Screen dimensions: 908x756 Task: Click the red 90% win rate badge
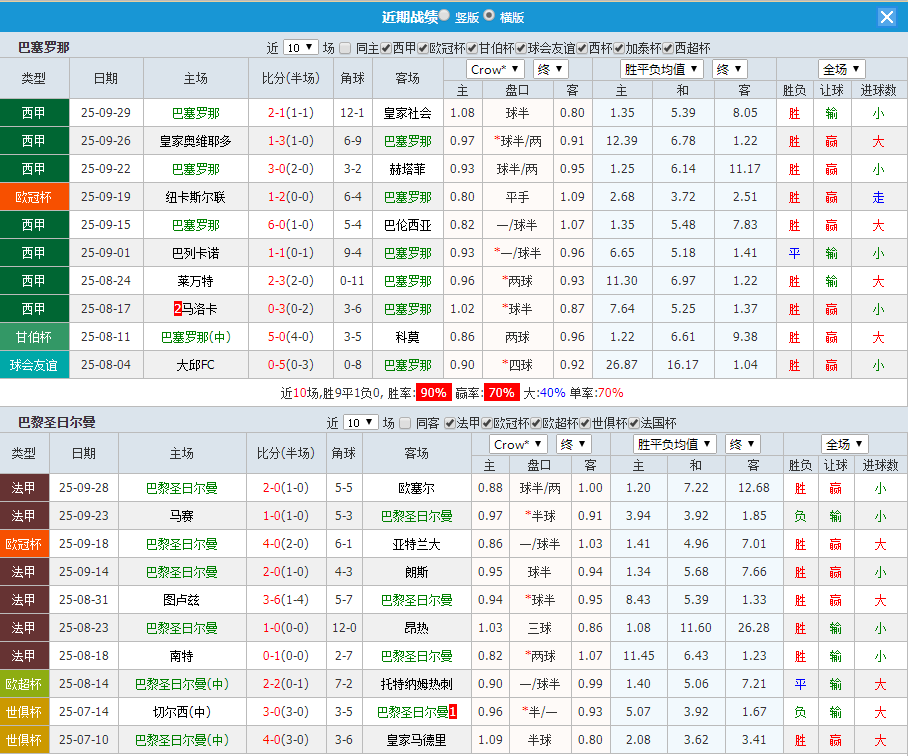pyautogui.click(x=432, y=393)
